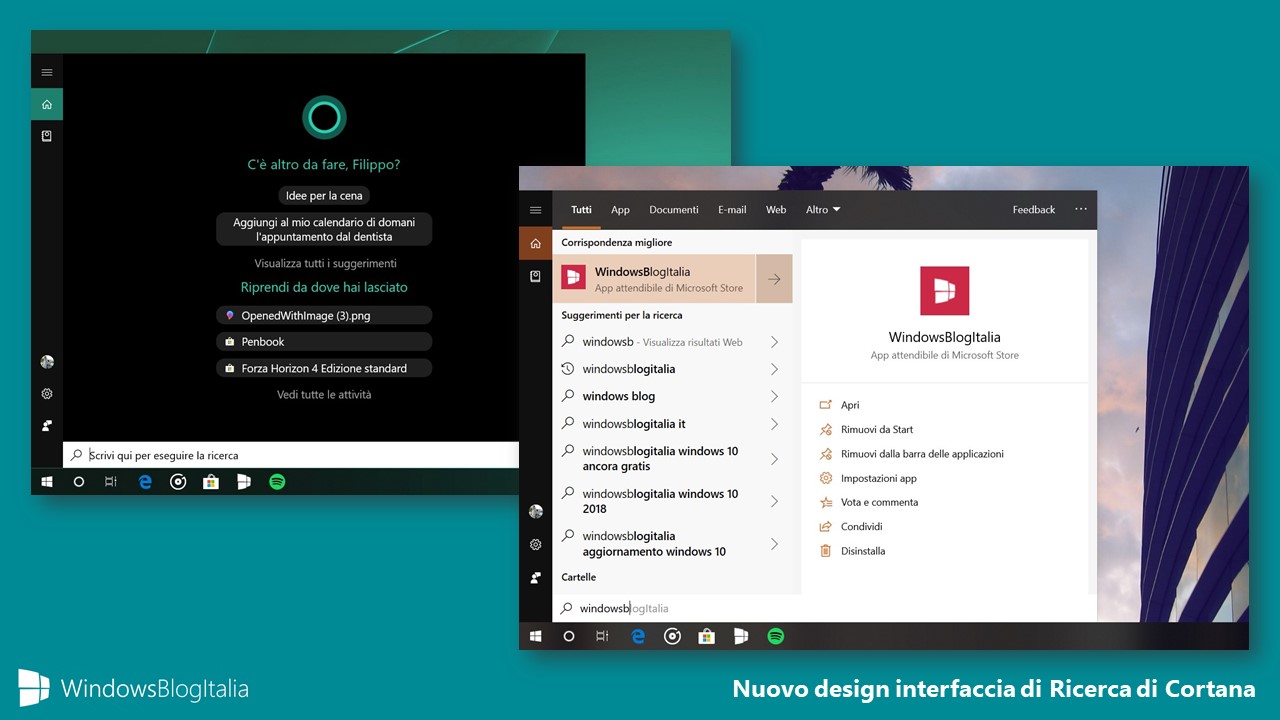Viewport: 1280px width, 720px height.
Task: Switch to the App tab
Action: coord(620,210)
